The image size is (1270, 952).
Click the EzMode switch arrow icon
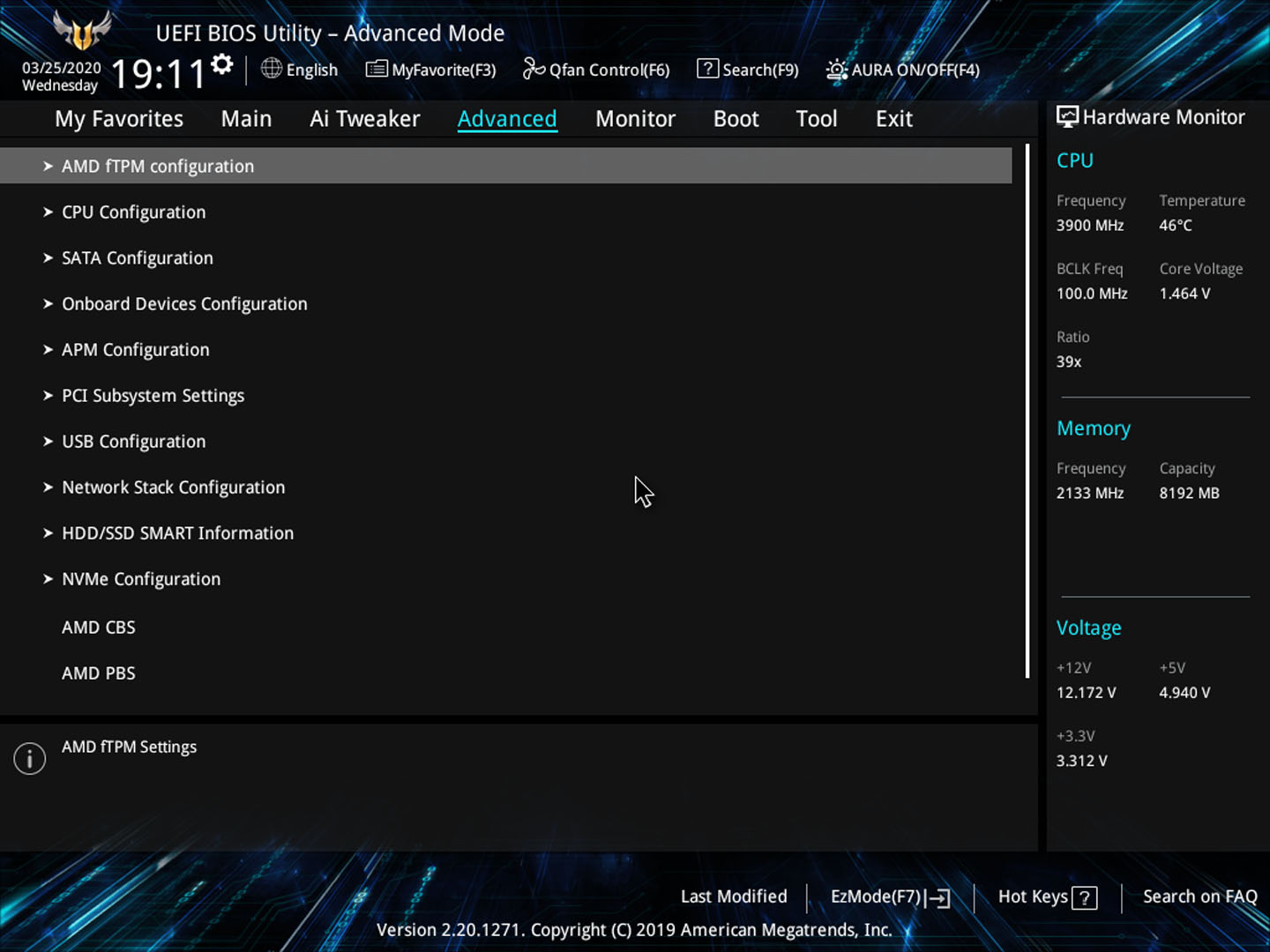pos(938,897)
